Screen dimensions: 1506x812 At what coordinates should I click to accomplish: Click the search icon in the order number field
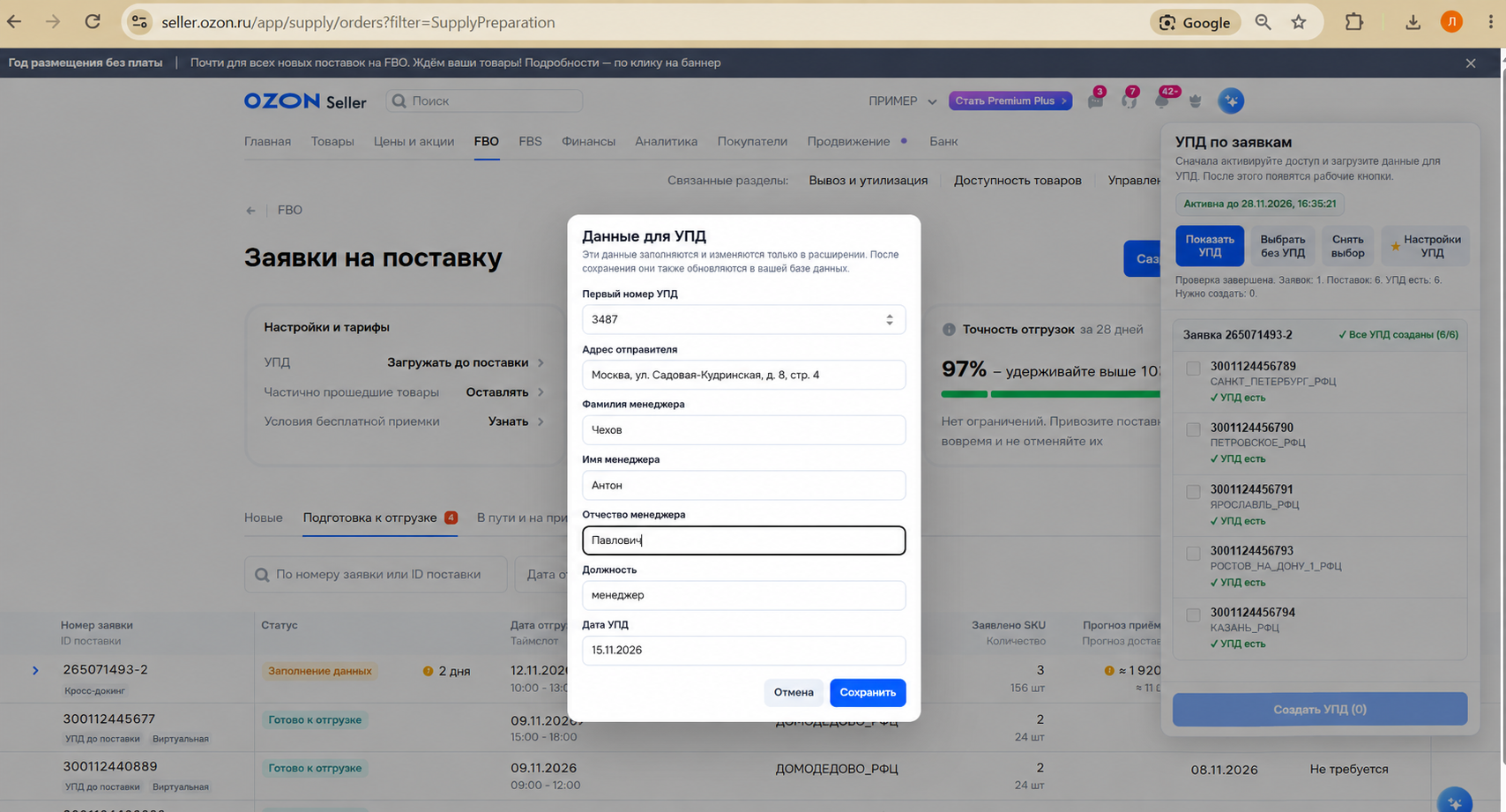262,575
